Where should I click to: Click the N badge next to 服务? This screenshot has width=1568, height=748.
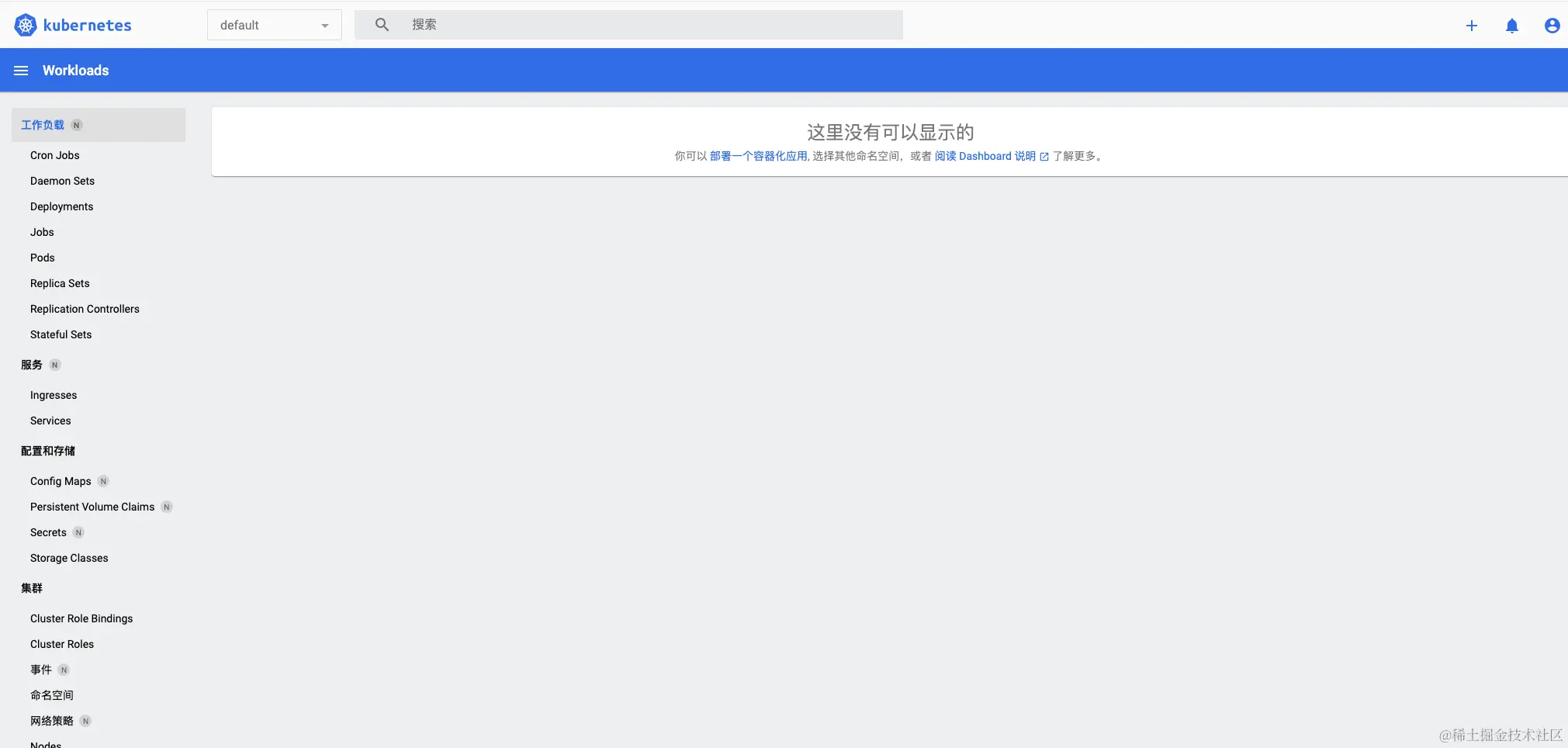[x=55, y=365]
